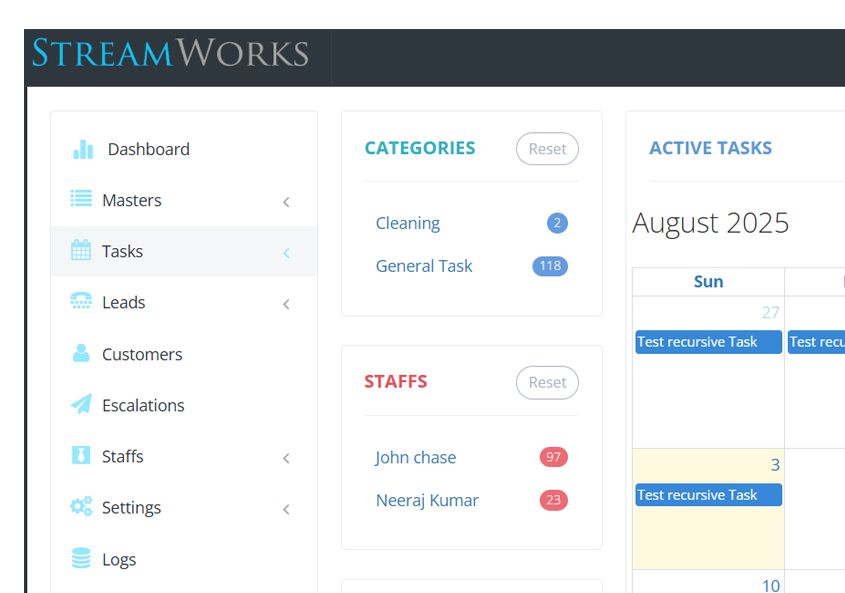
Task: Collapse the Tasks menu chevron
Action: coord(286,253)
